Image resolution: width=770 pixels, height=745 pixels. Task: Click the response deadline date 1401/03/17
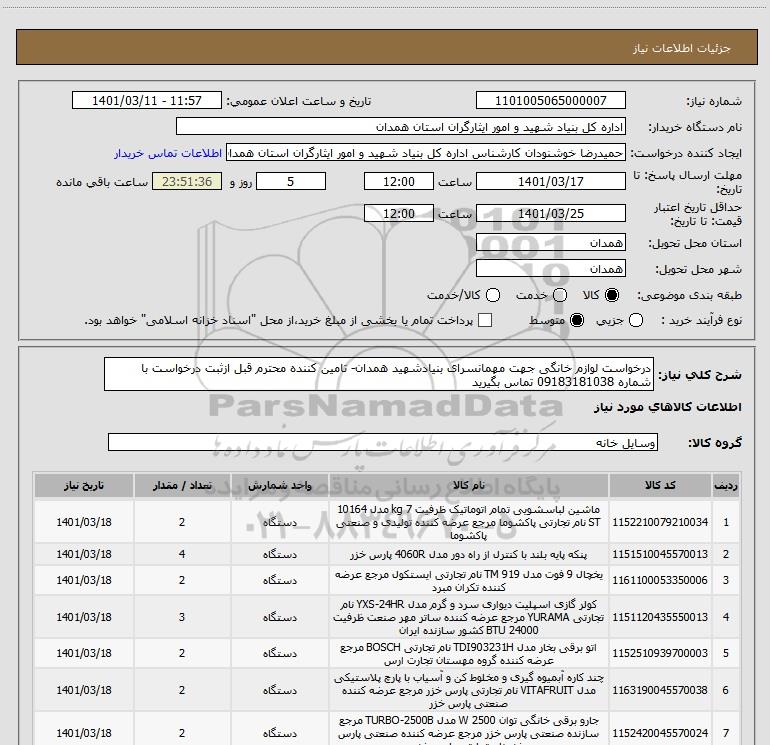(550, 181)
